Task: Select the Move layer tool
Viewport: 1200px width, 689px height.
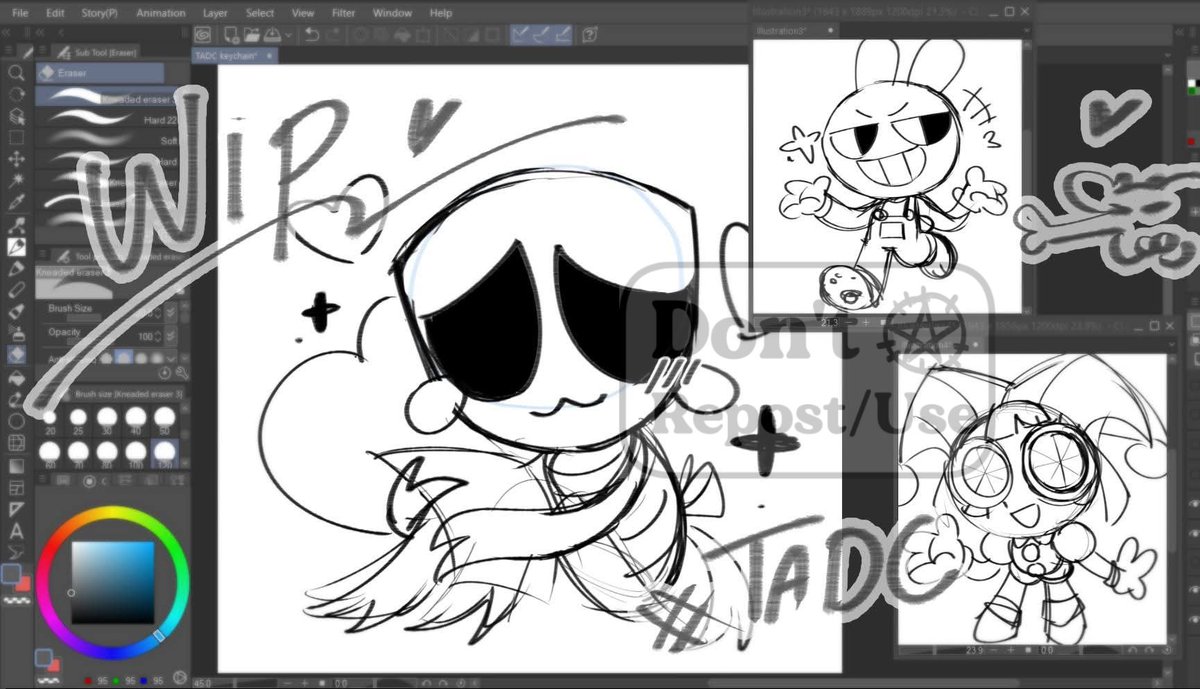Action: click(x=16, y=158)
